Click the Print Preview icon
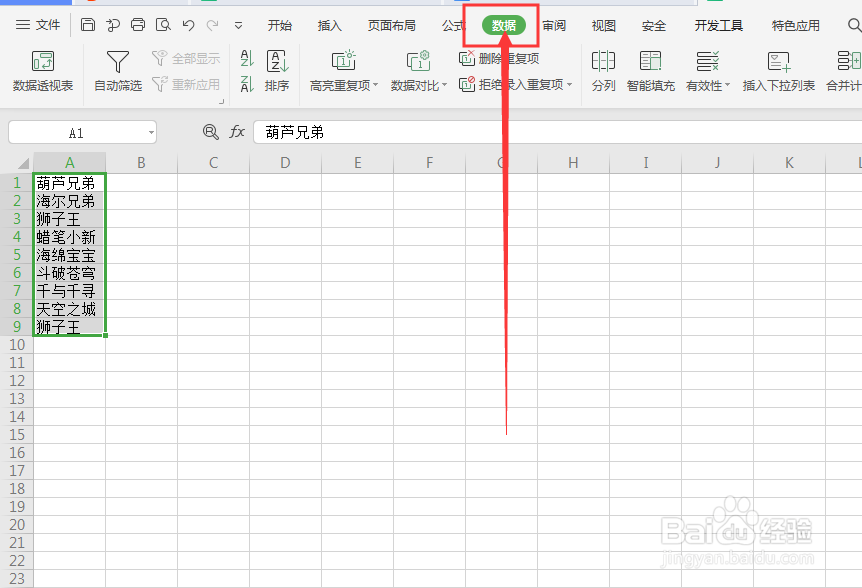The height and width of the screenshot is (588, 862). (x=163, y=25)
